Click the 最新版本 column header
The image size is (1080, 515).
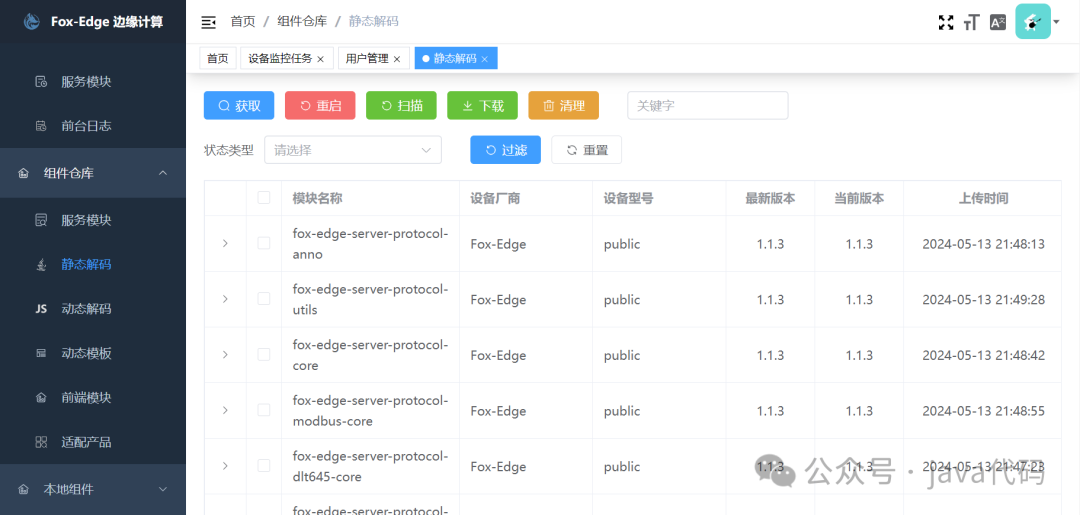[x=770, y=198]
